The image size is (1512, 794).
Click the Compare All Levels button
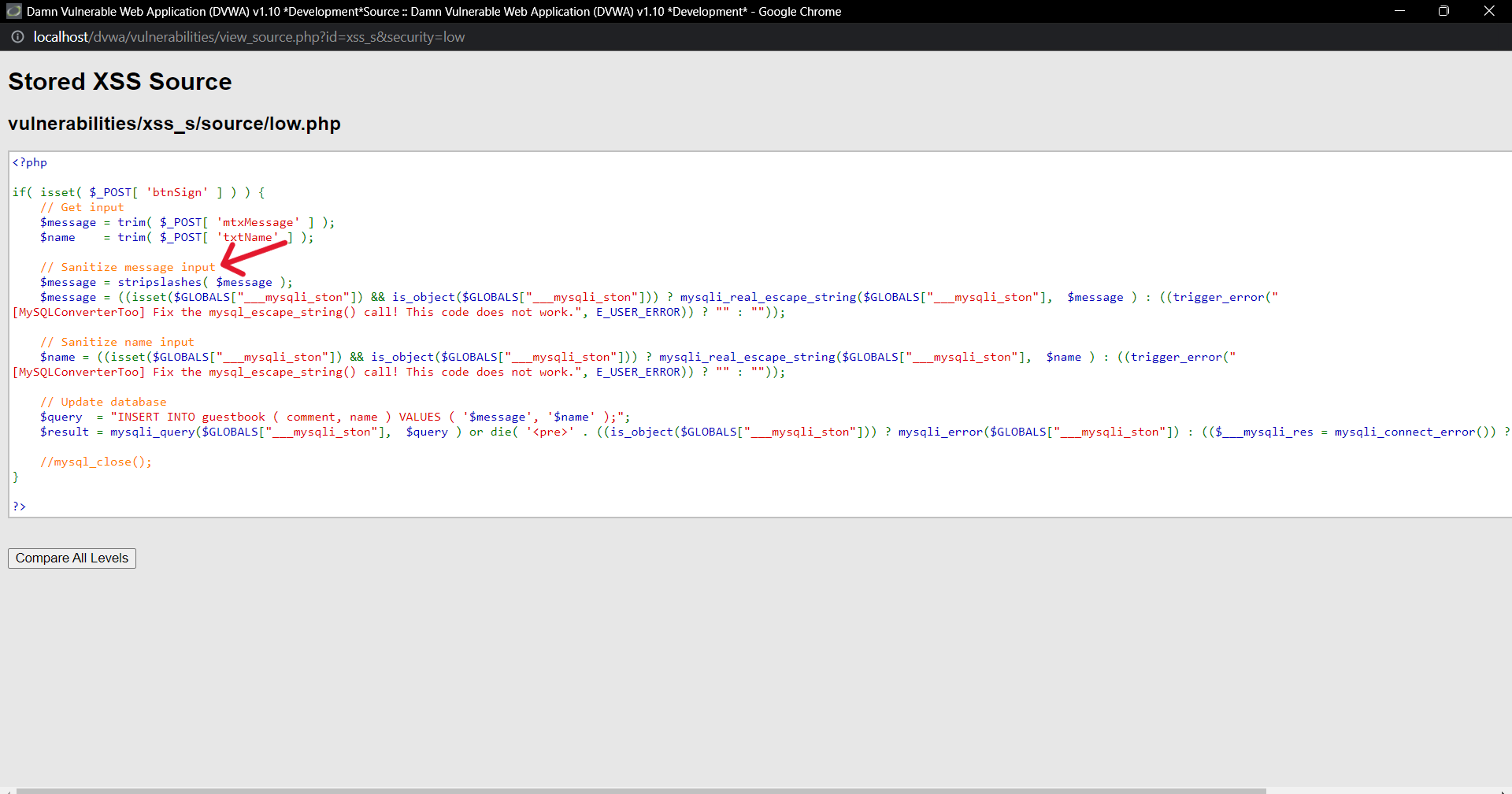(71, 558)
